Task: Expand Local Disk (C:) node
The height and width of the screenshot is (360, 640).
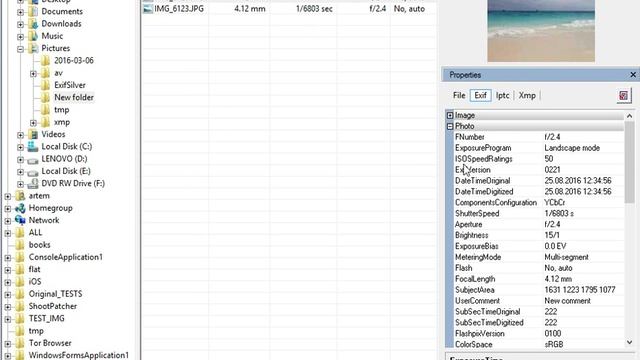Action: click(20, 147)
